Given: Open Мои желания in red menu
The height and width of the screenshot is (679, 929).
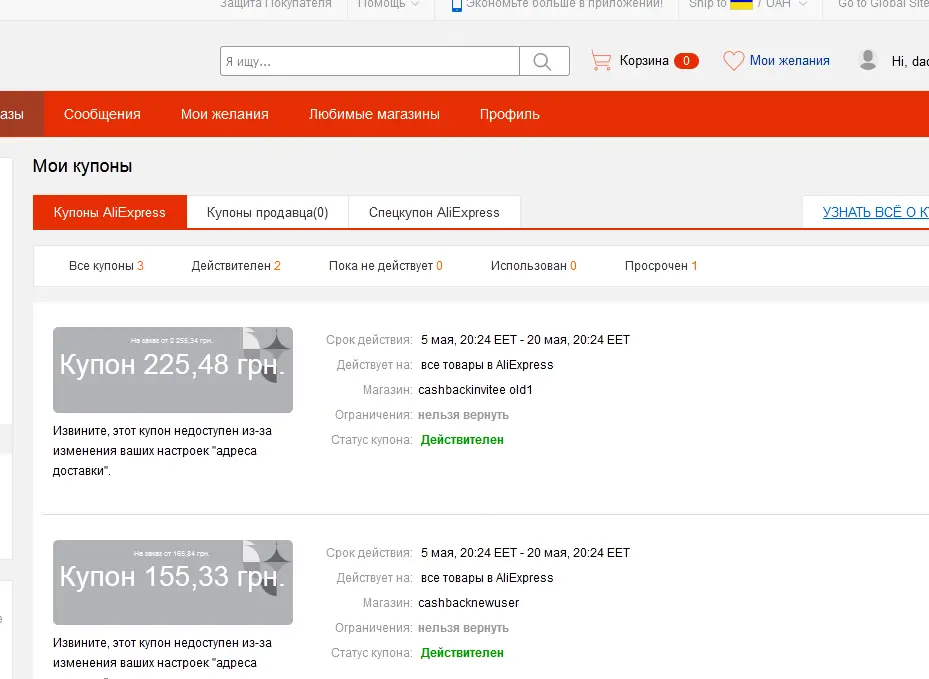Looking at the screenshot, I should pyautogui.click(x=225, y=114).
